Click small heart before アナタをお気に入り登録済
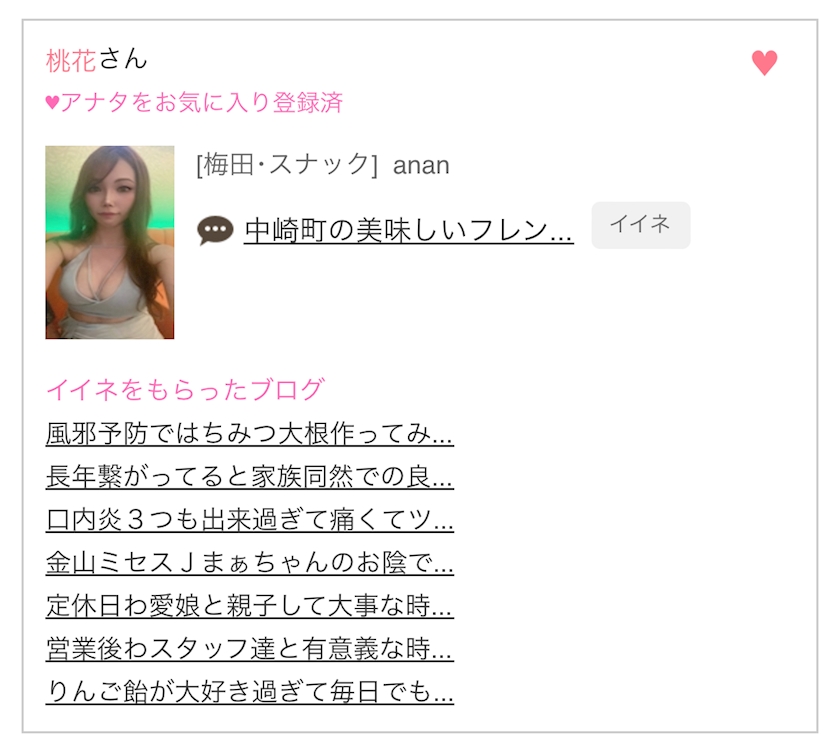This screenshot has height=747, width=840. [x=52, y=102]
